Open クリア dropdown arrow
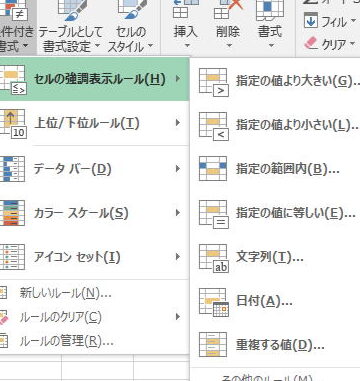The width and height of the screenshot is (360, 381). point(352,44)
